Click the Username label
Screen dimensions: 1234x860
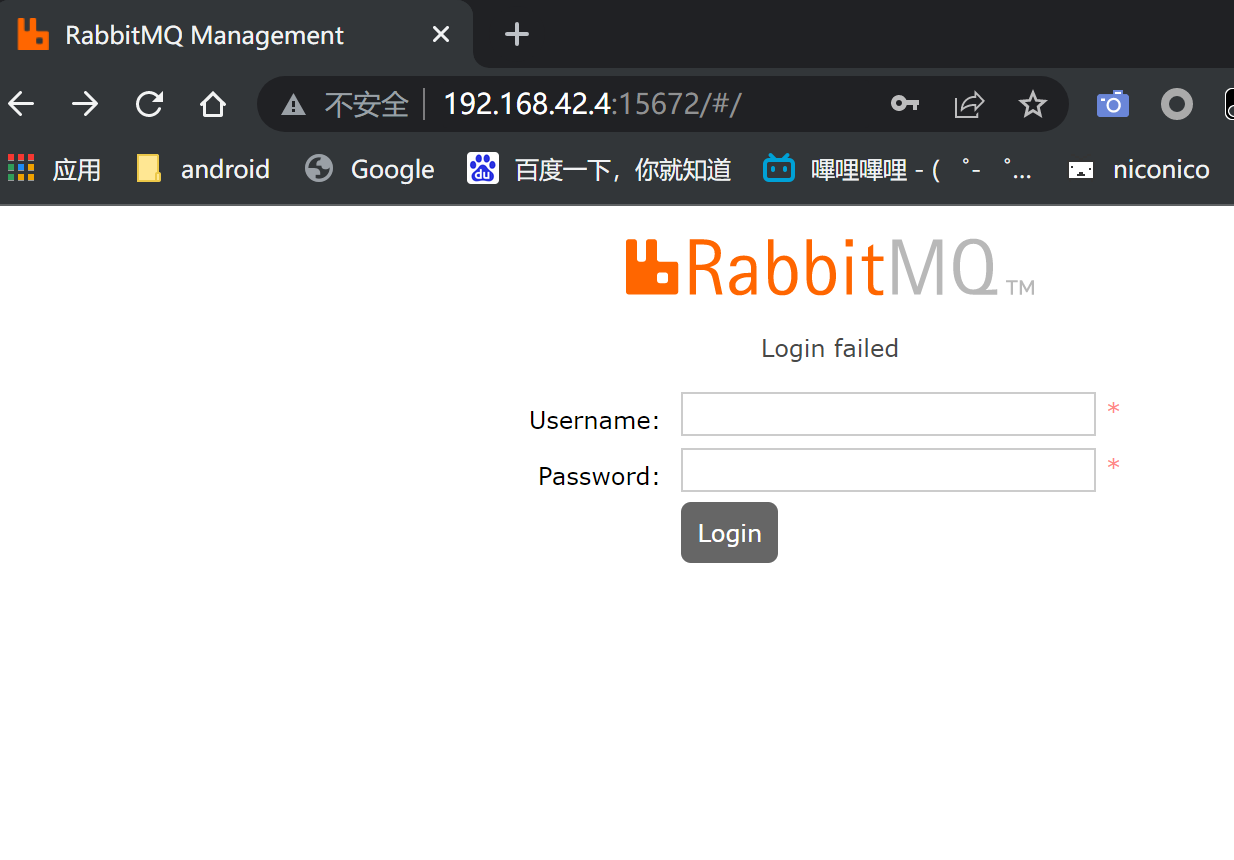594,420
